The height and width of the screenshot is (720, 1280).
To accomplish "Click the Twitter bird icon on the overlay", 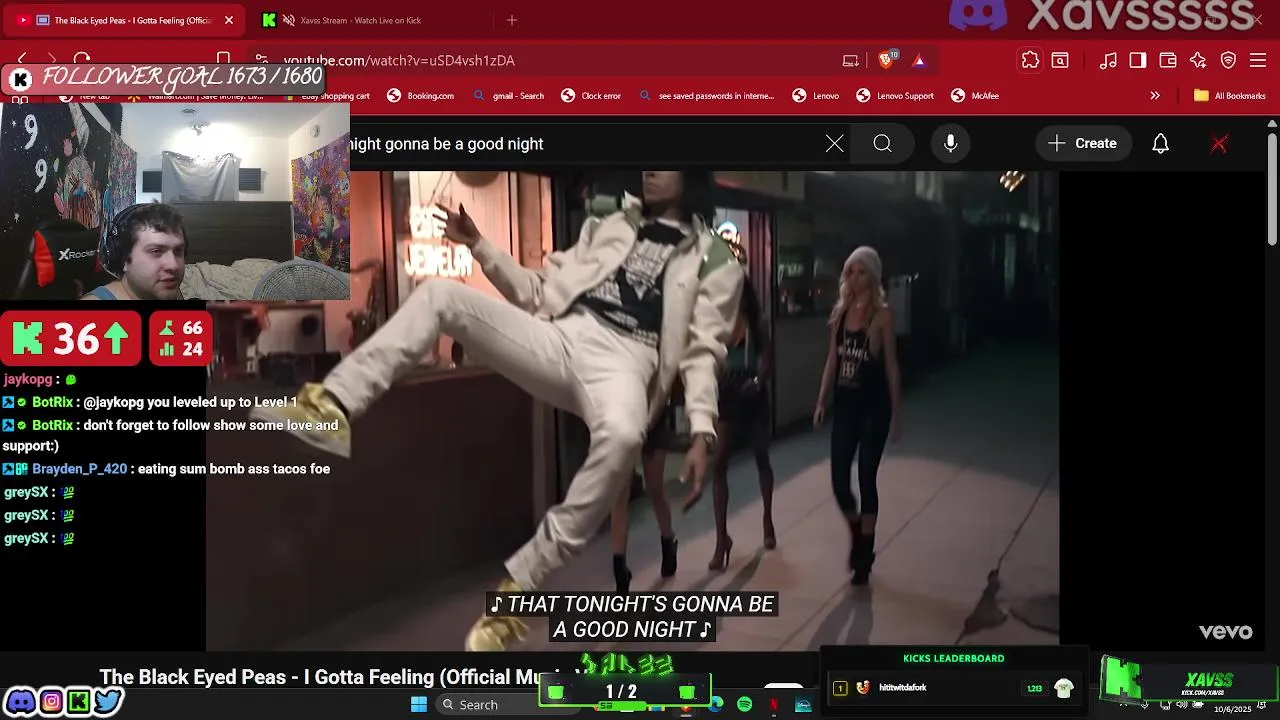I will [x=107, y=702].
